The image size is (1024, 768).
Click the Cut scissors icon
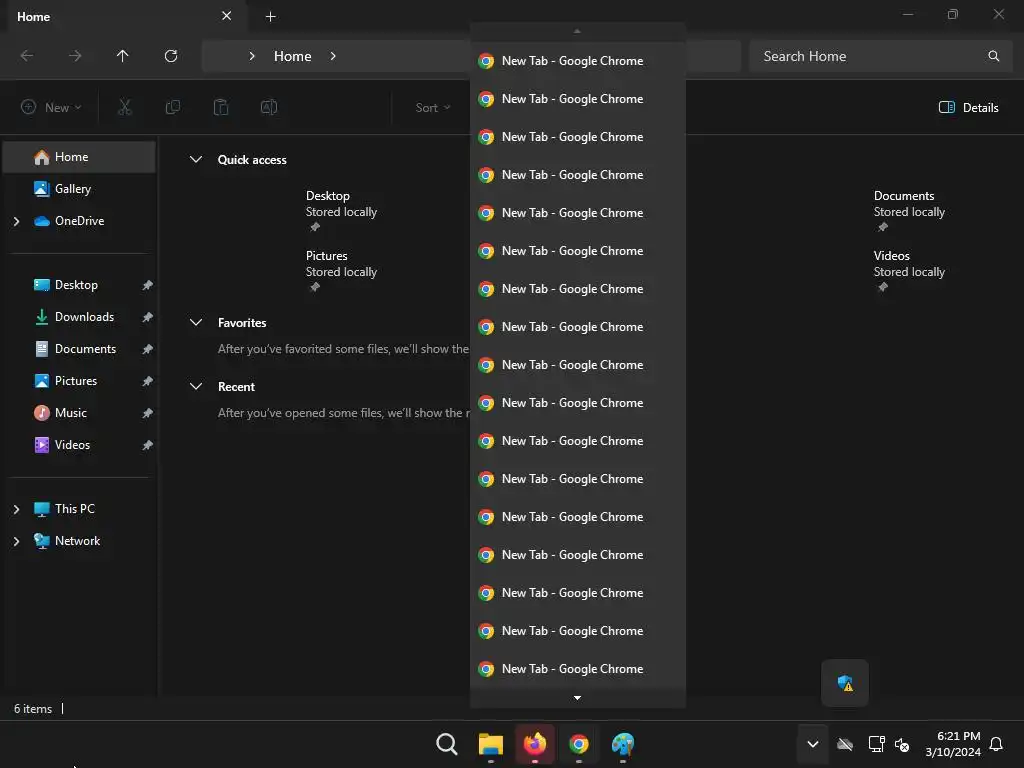125,107
